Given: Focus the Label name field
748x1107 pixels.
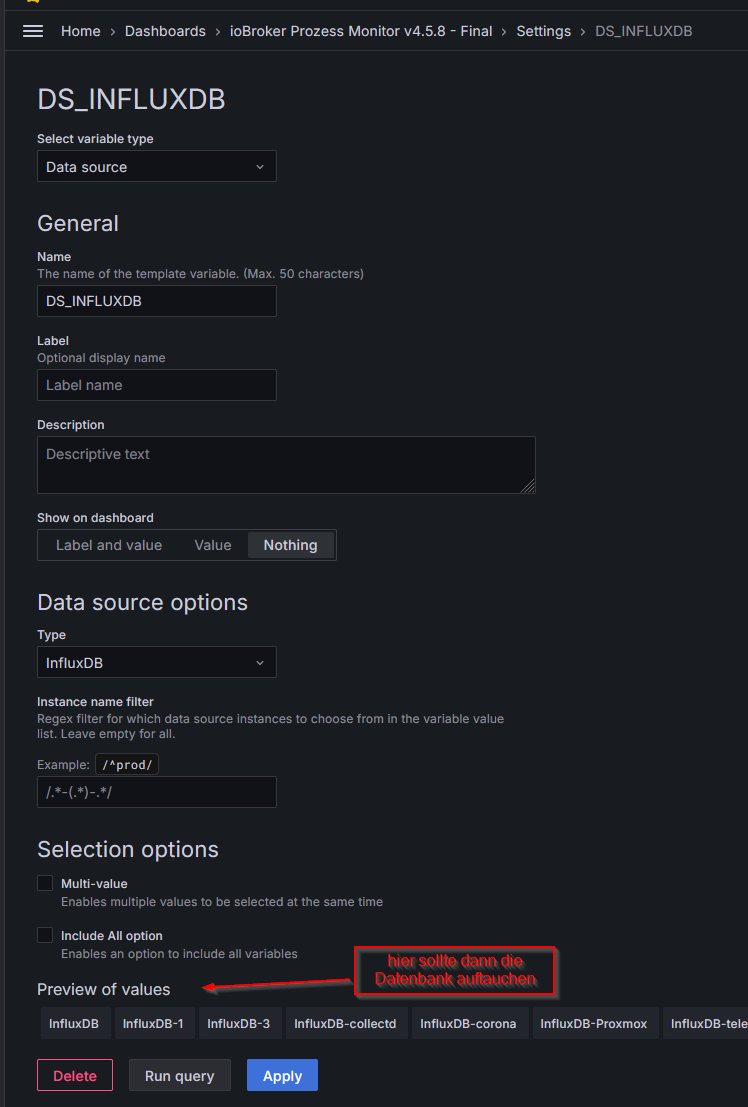Looking at the screenshot, I should click(x=156, y=385).
